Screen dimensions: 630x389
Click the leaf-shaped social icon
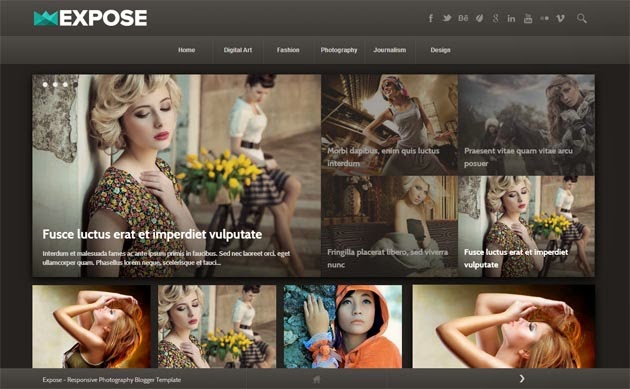pyautogui.click(x=479, y=18)
